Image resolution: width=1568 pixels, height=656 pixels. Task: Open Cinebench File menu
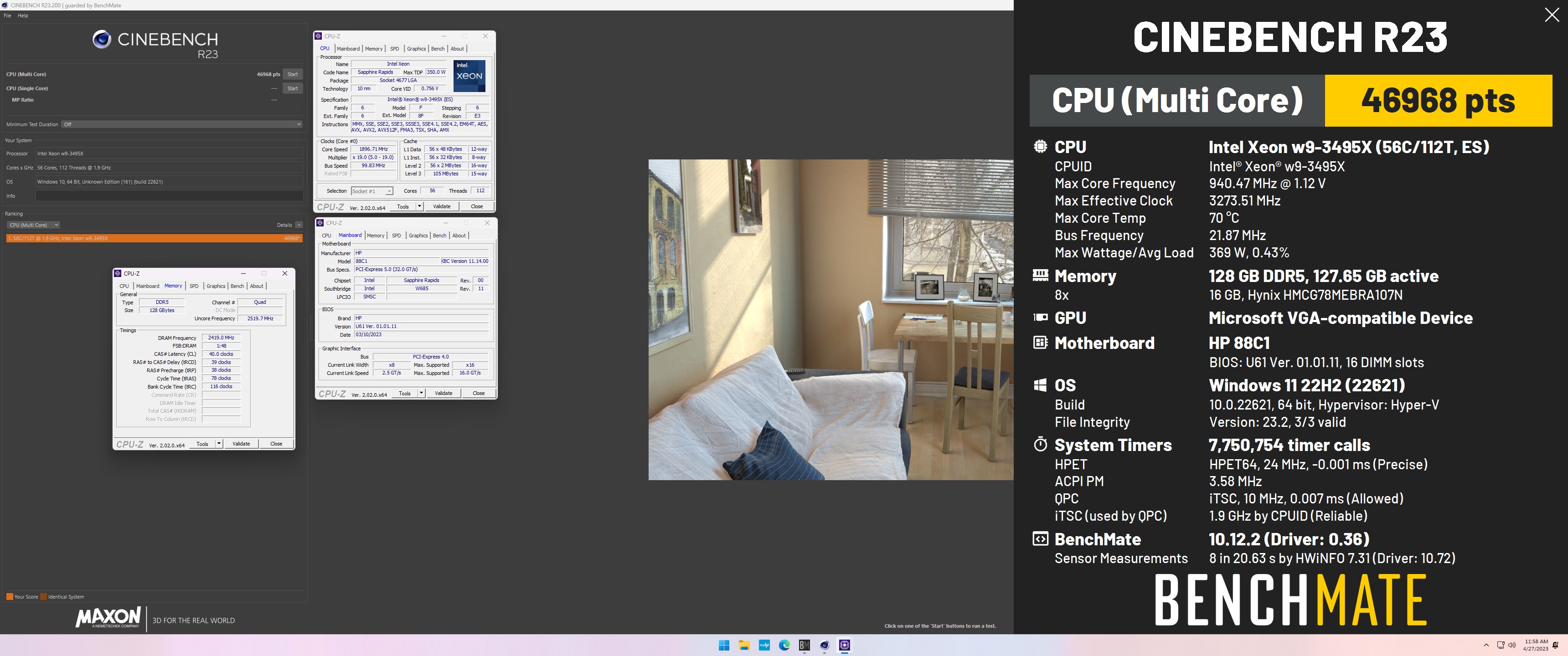pyautogui.click(x=7, y=16)
